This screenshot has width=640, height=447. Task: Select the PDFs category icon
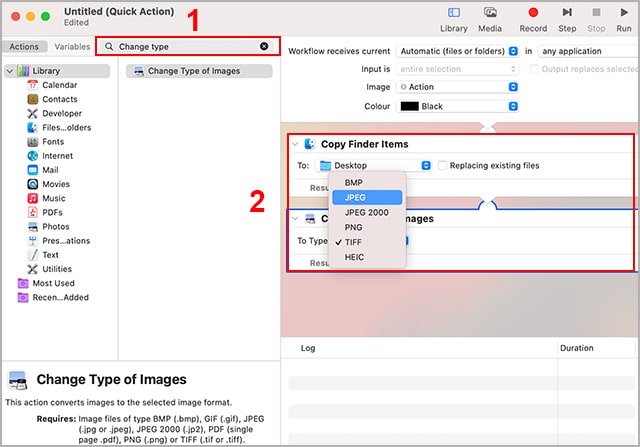[34, 212]
